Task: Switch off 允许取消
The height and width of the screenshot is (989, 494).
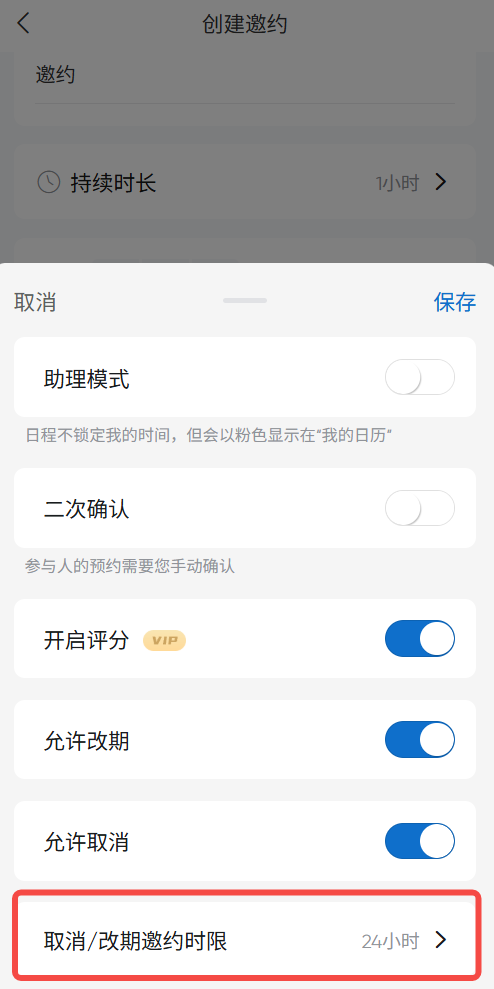Action: (420, 841)
